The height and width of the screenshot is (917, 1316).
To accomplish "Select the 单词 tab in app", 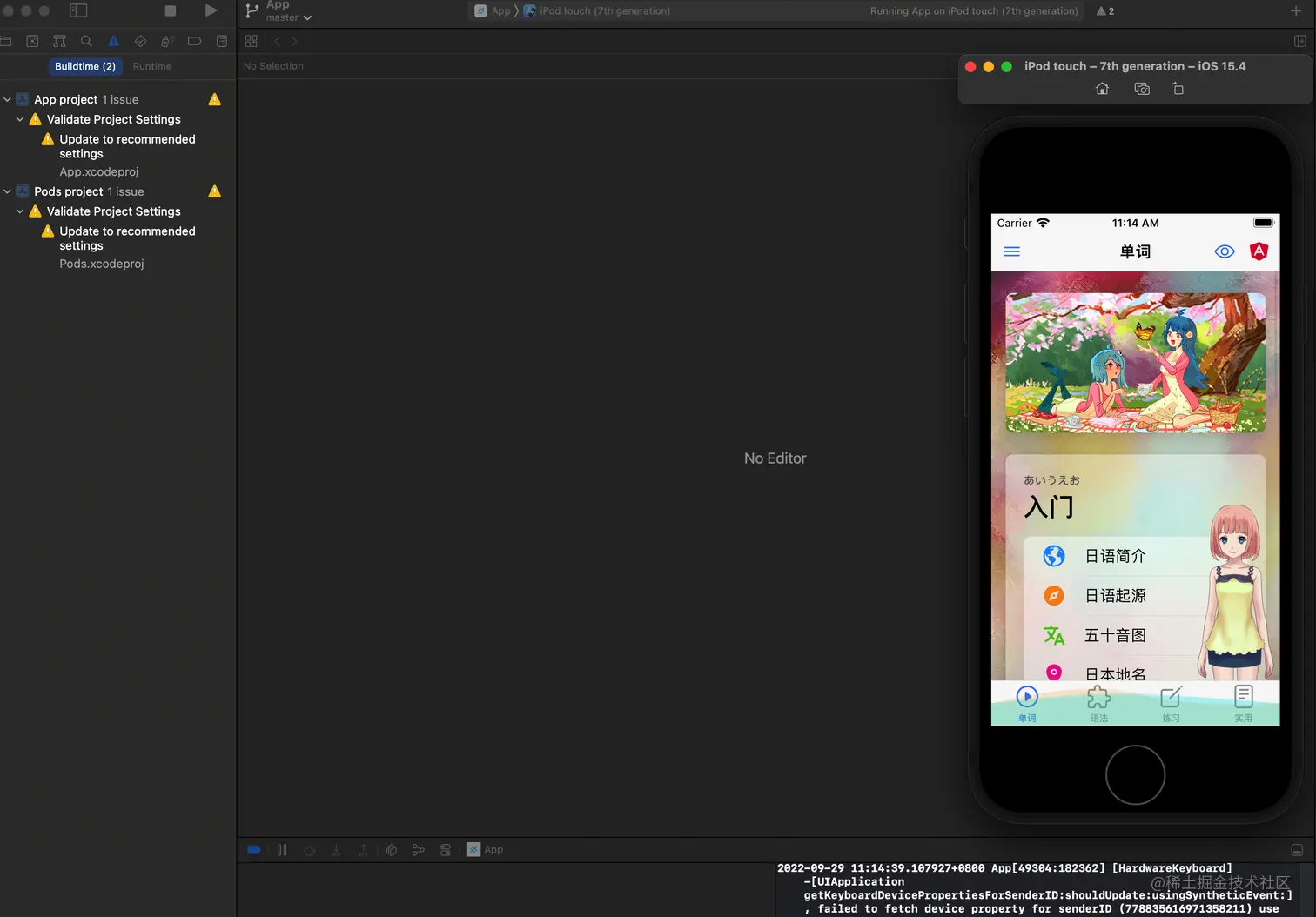I will coord(1027,704).
